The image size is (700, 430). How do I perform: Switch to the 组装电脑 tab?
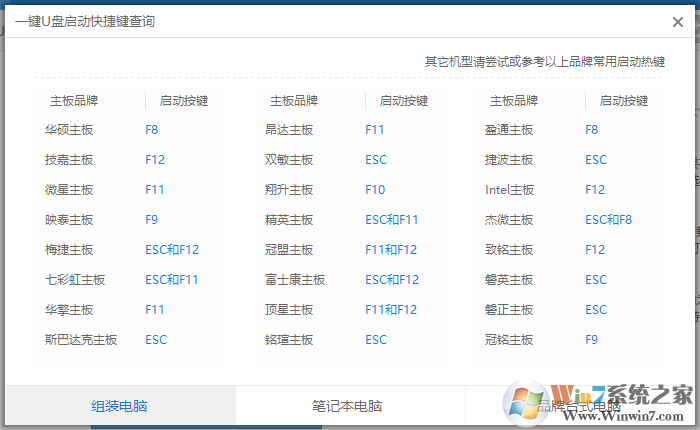tap(120, 406)
